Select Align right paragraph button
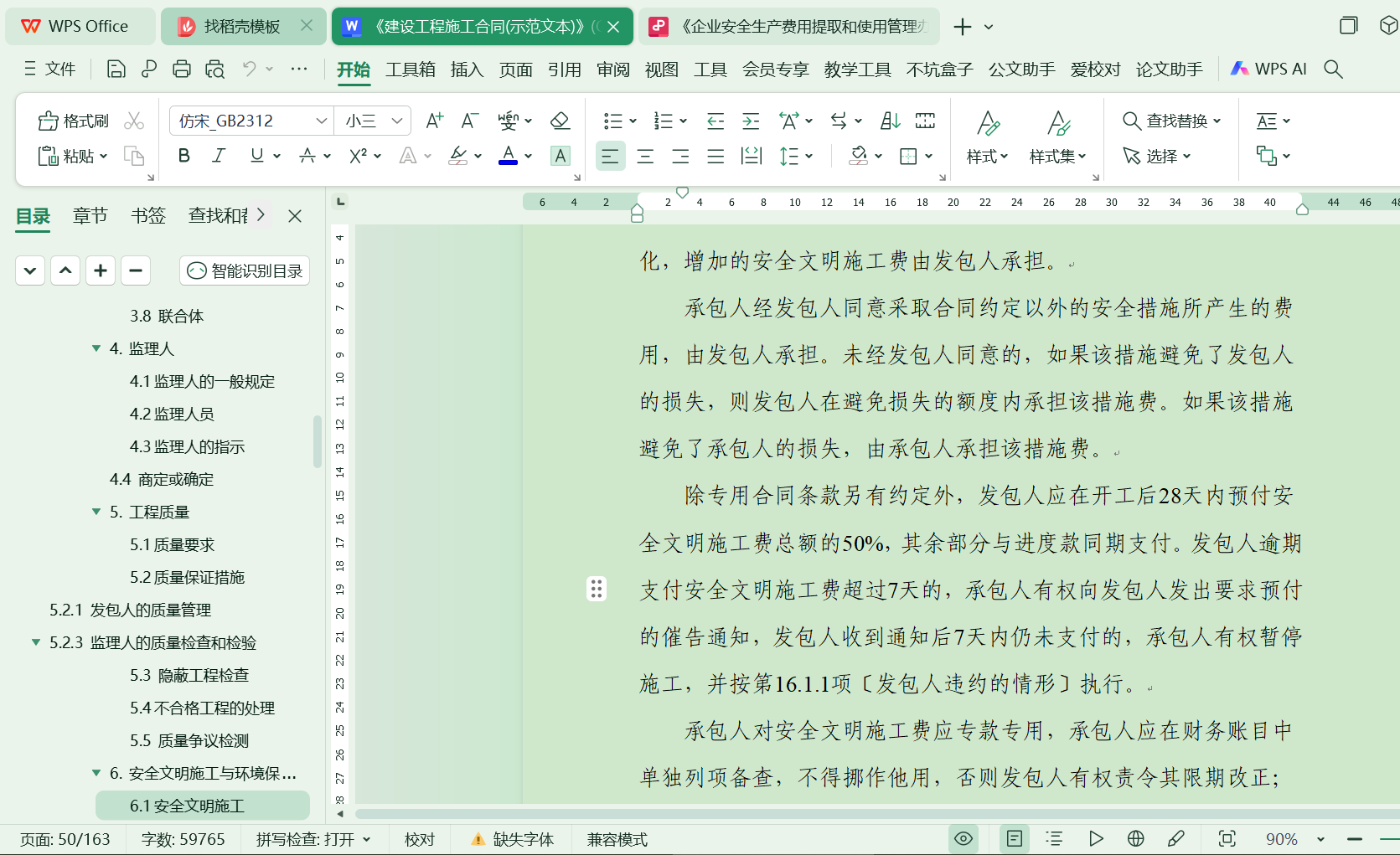 [x=680, y=156]
